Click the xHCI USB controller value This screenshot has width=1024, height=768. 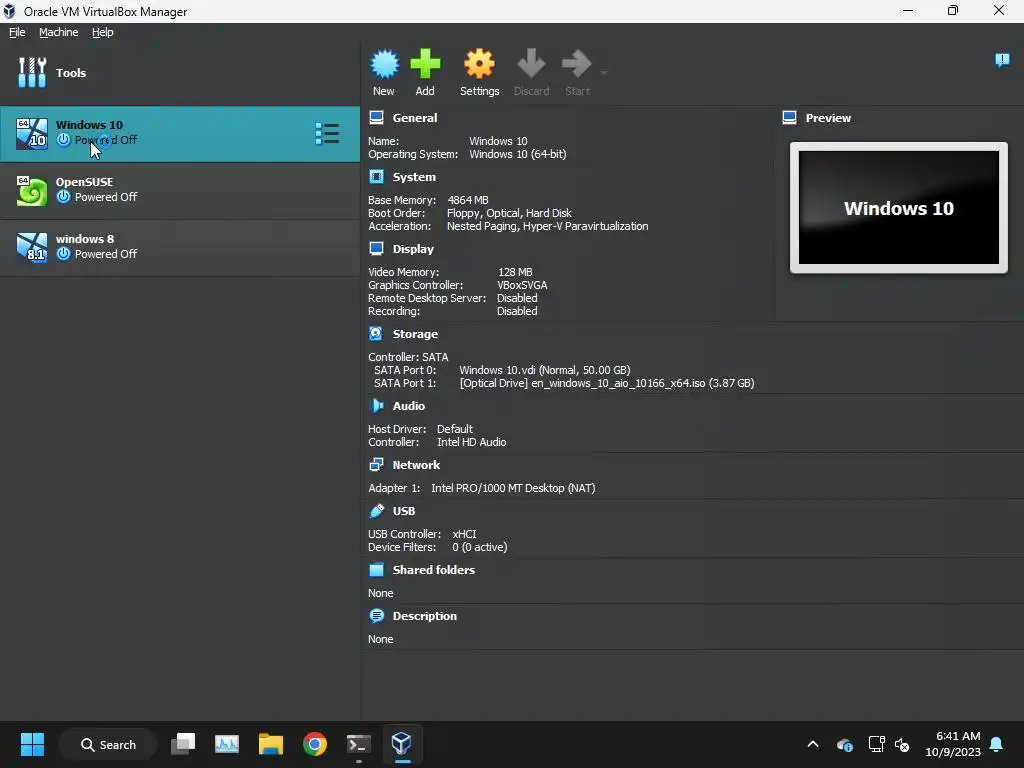tap(464, 534)
